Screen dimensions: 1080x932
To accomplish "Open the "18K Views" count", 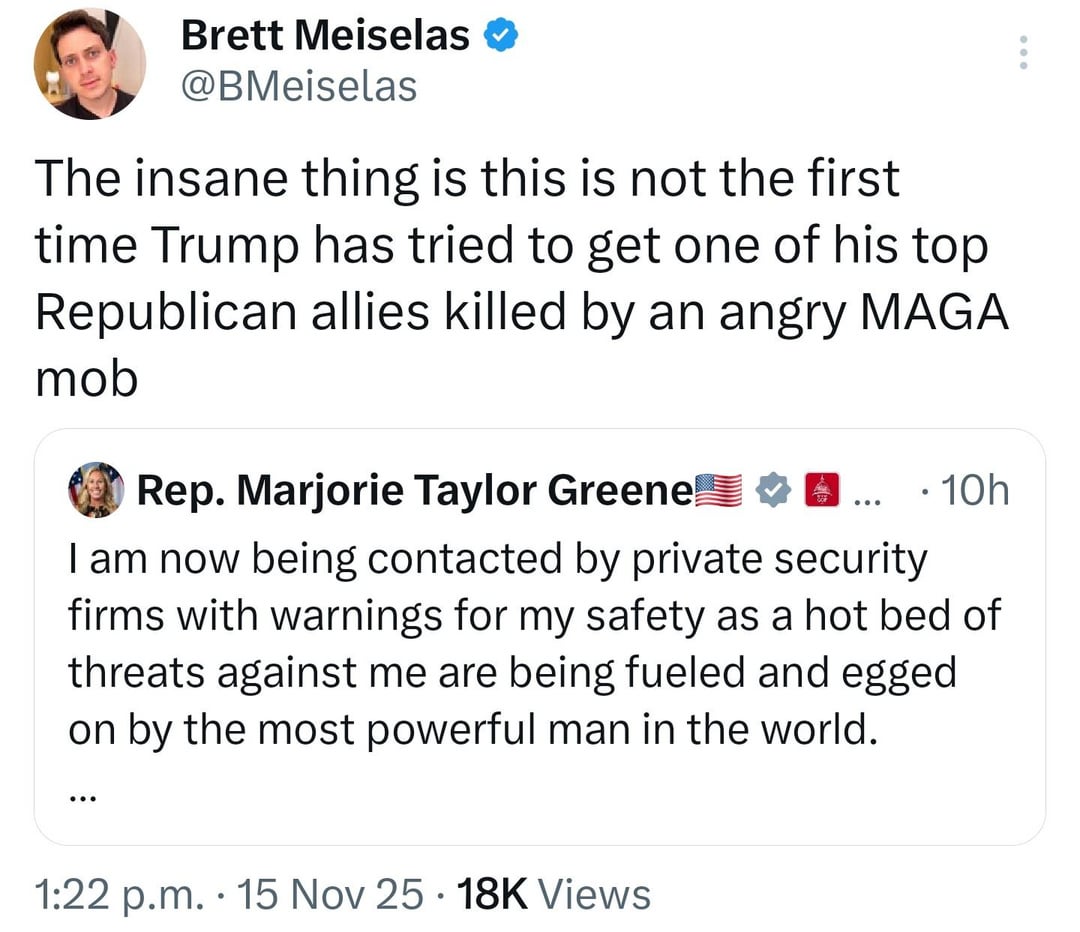I will click(x=554, y=893).
